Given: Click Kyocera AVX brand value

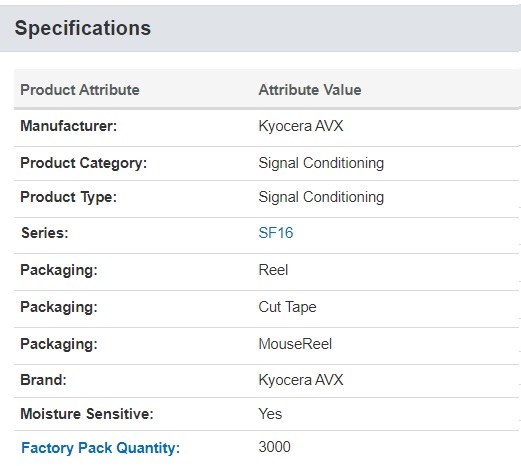Looking at the screenshot, I should click(x=301, y=380).
